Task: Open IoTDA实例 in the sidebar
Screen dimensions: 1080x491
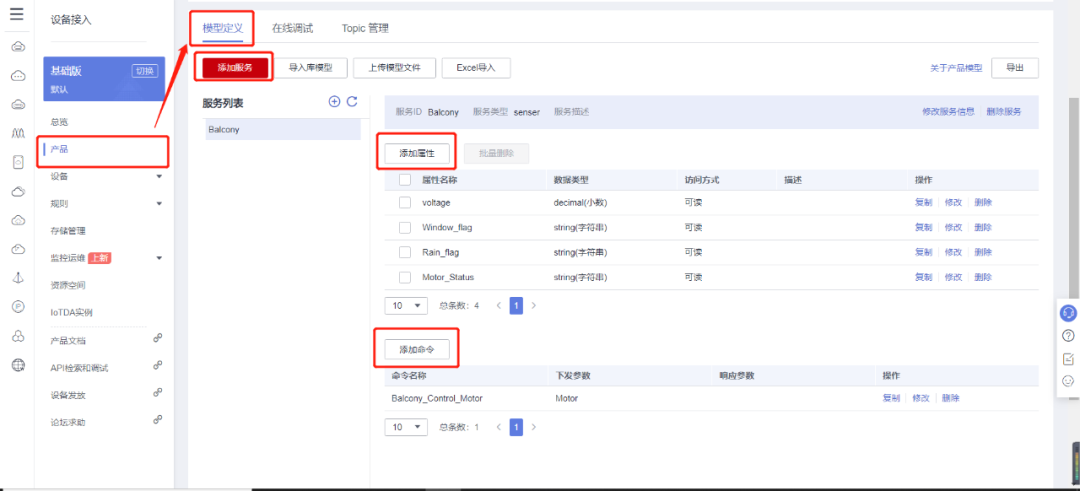Action: pos(72,313)
